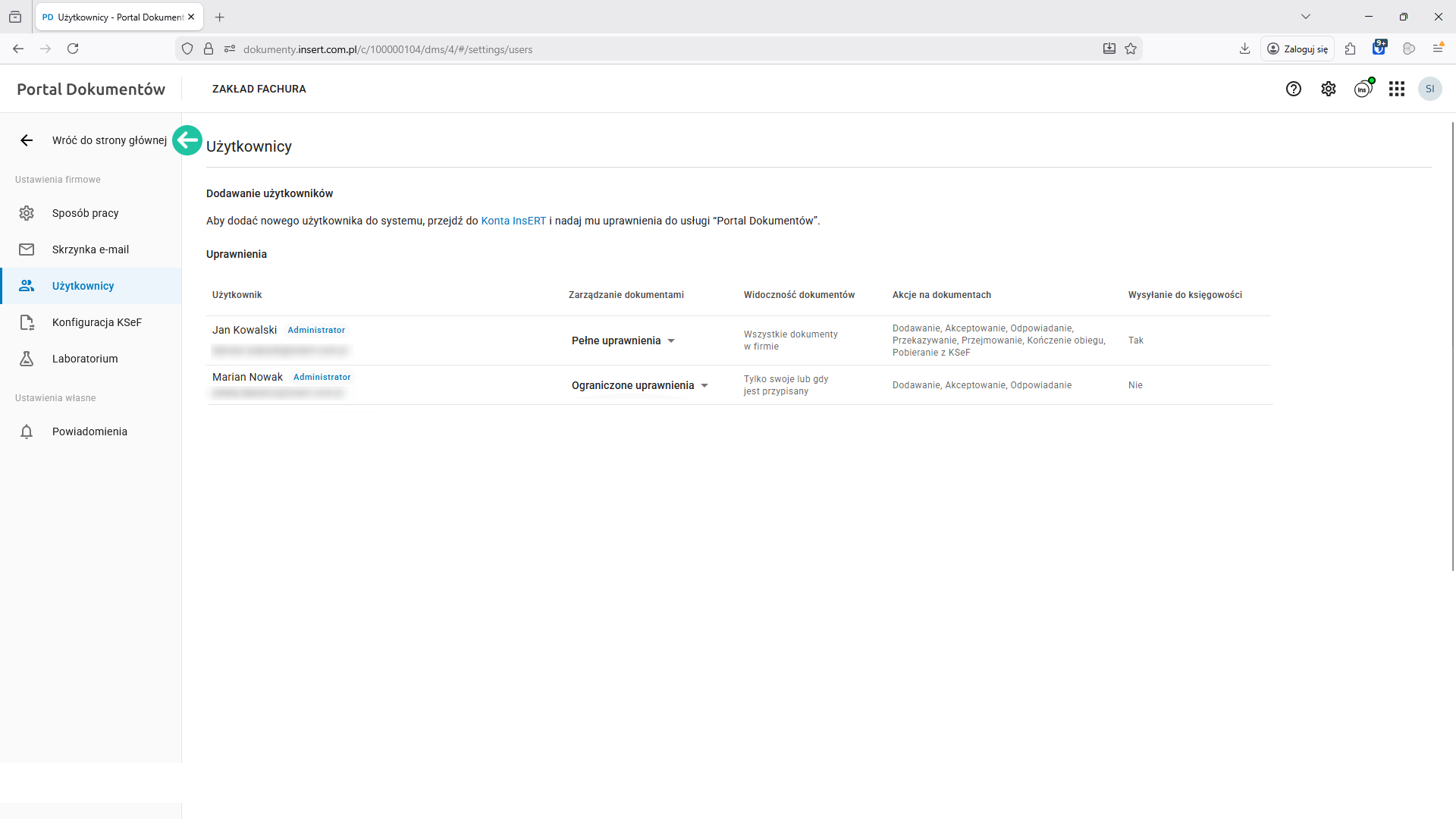
Task: Click the green collapse sidebar arrow
Action: [x=187, y=140]
